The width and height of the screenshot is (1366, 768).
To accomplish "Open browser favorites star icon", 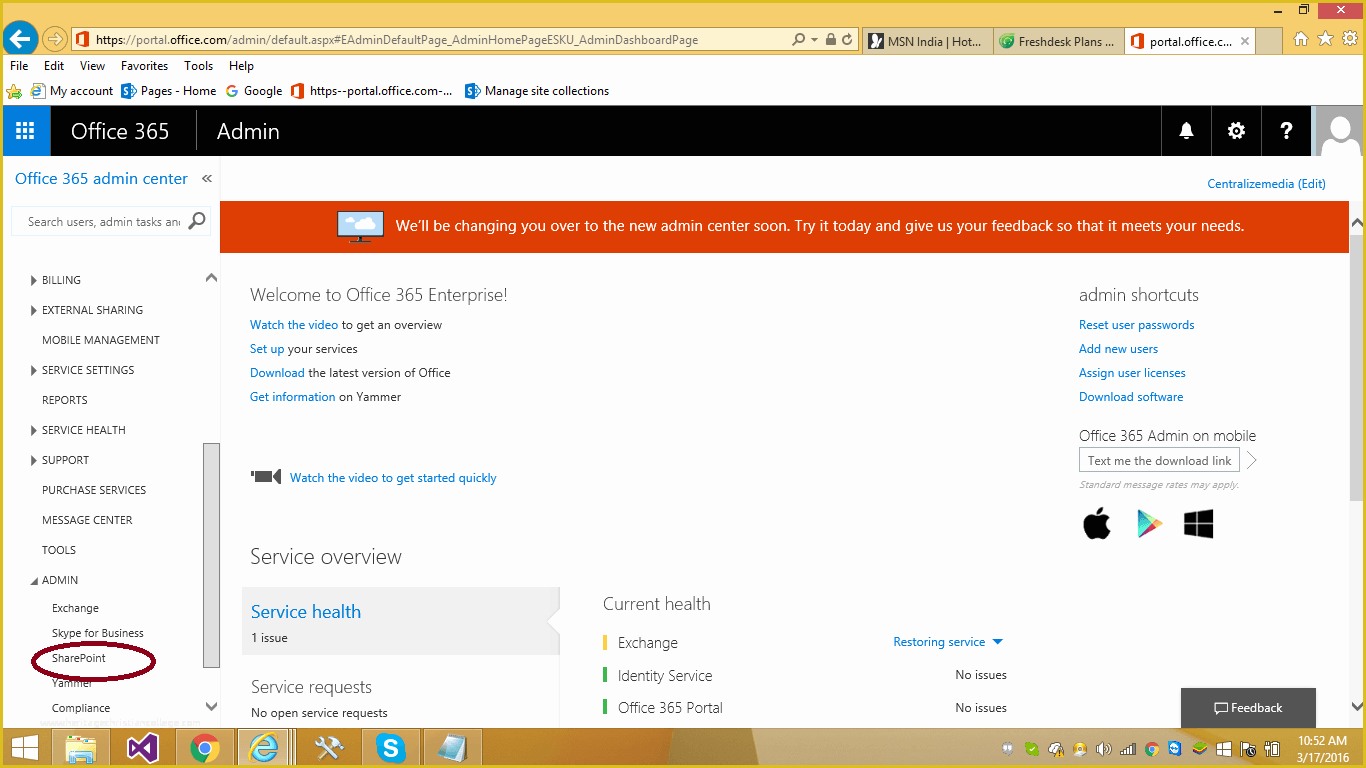I will (x=1325, y=39).
